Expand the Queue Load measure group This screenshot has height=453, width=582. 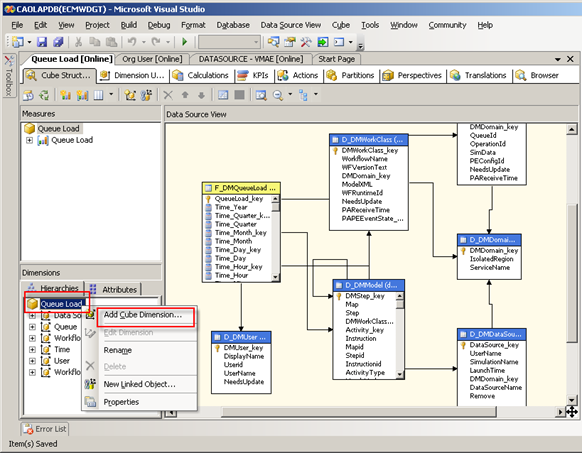click(x=29, y=140)
